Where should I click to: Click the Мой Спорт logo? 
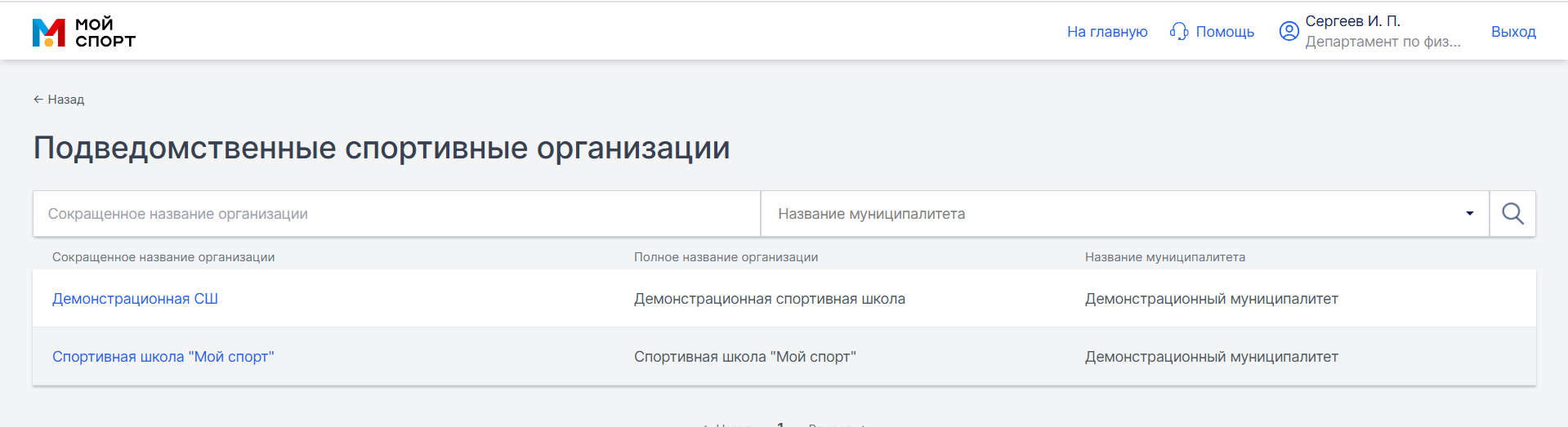click(x=83, y=32)
